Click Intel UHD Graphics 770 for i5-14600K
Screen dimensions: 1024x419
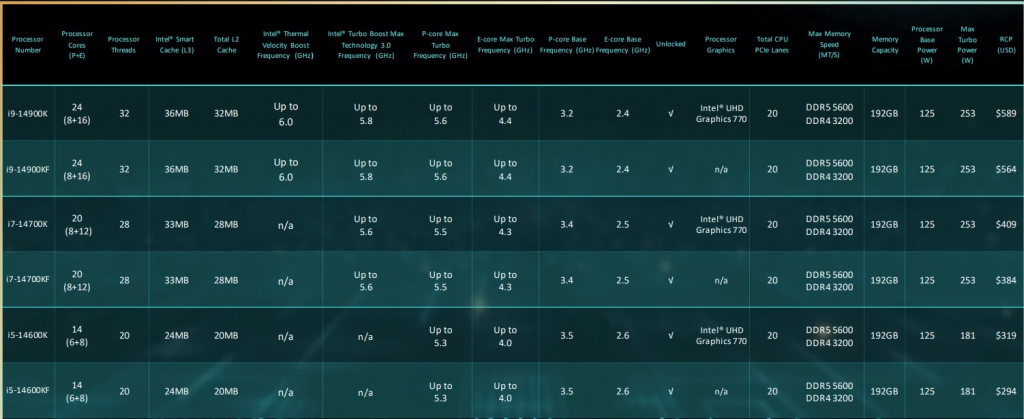721,335
